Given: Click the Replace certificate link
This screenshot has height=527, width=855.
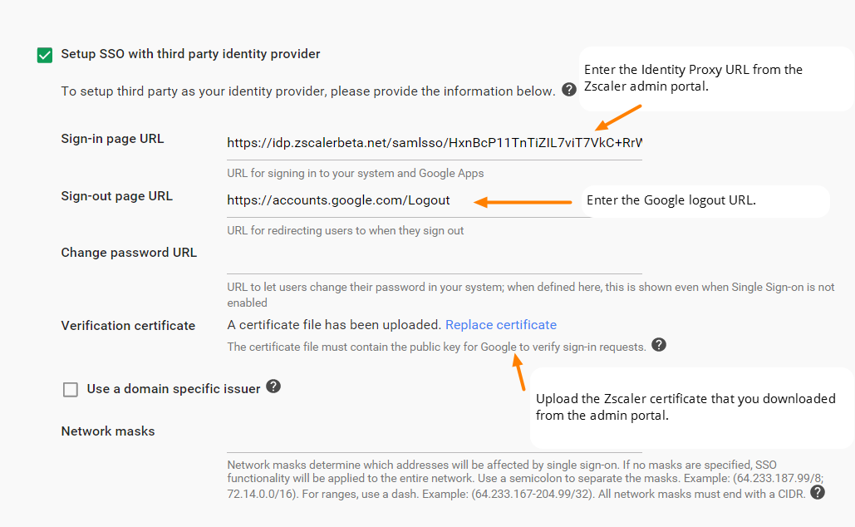Looking at the screenshot, I should (501, 325).
